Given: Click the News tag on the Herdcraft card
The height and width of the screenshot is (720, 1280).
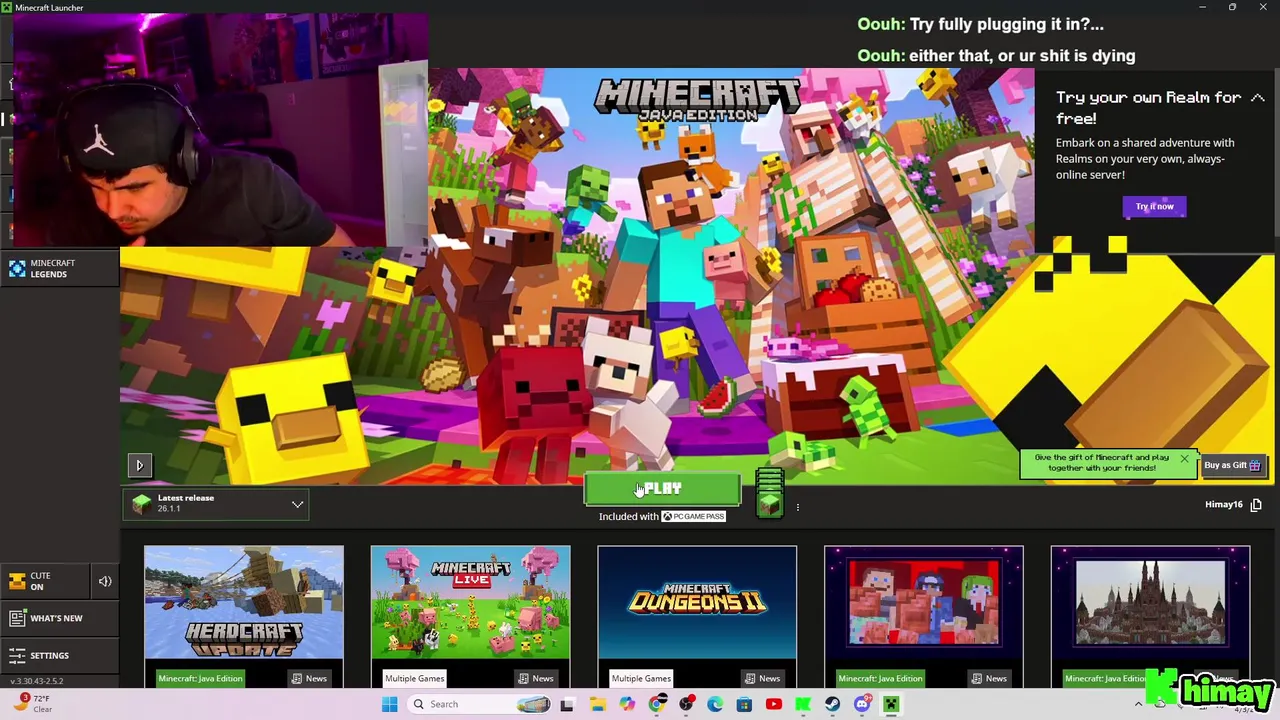Looking at the screenshot, I should [x=308, y=679].
